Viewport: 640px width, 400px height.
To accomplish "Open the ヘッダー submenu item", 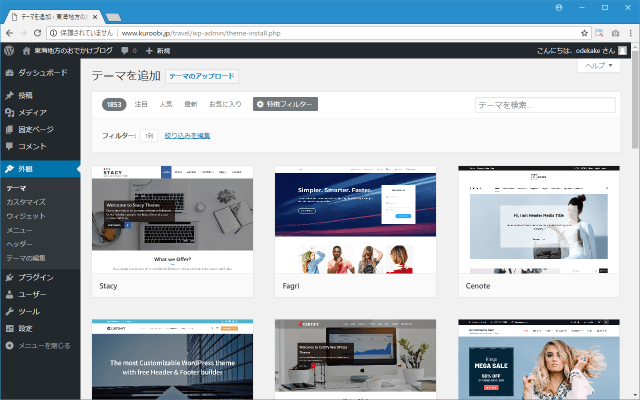I will point(19,244).
